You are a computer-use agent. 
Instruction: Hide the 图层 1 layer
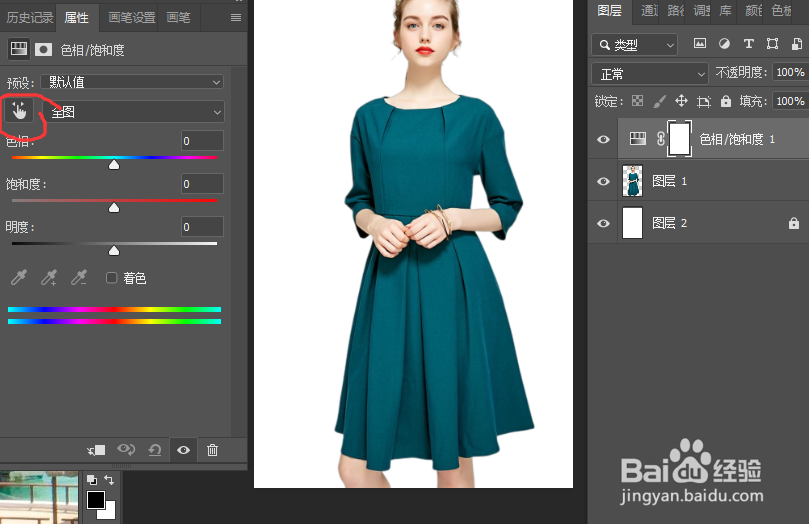(x=603, y=181)
